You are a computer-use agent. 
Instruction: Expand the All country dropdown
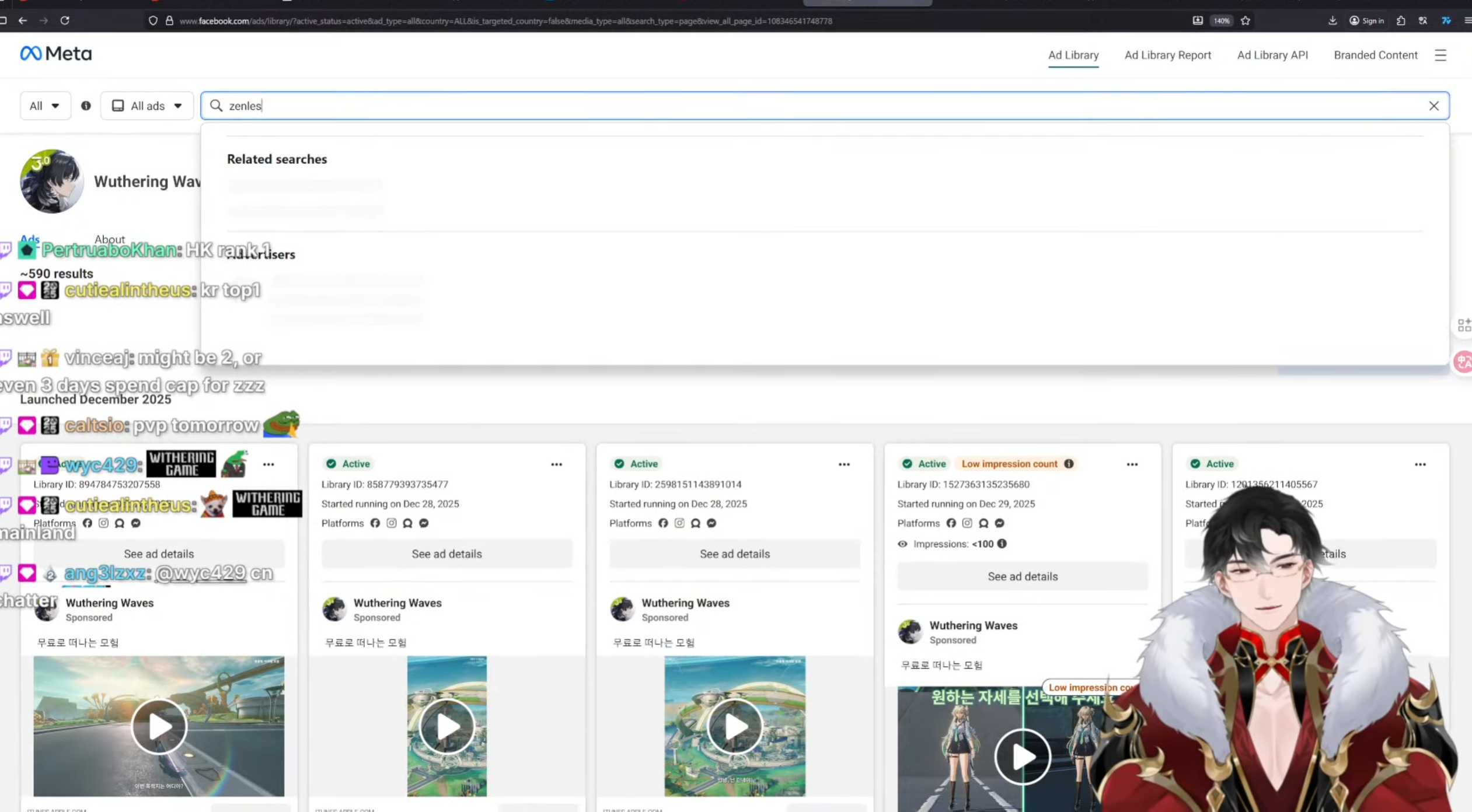[x=45, y=106]
